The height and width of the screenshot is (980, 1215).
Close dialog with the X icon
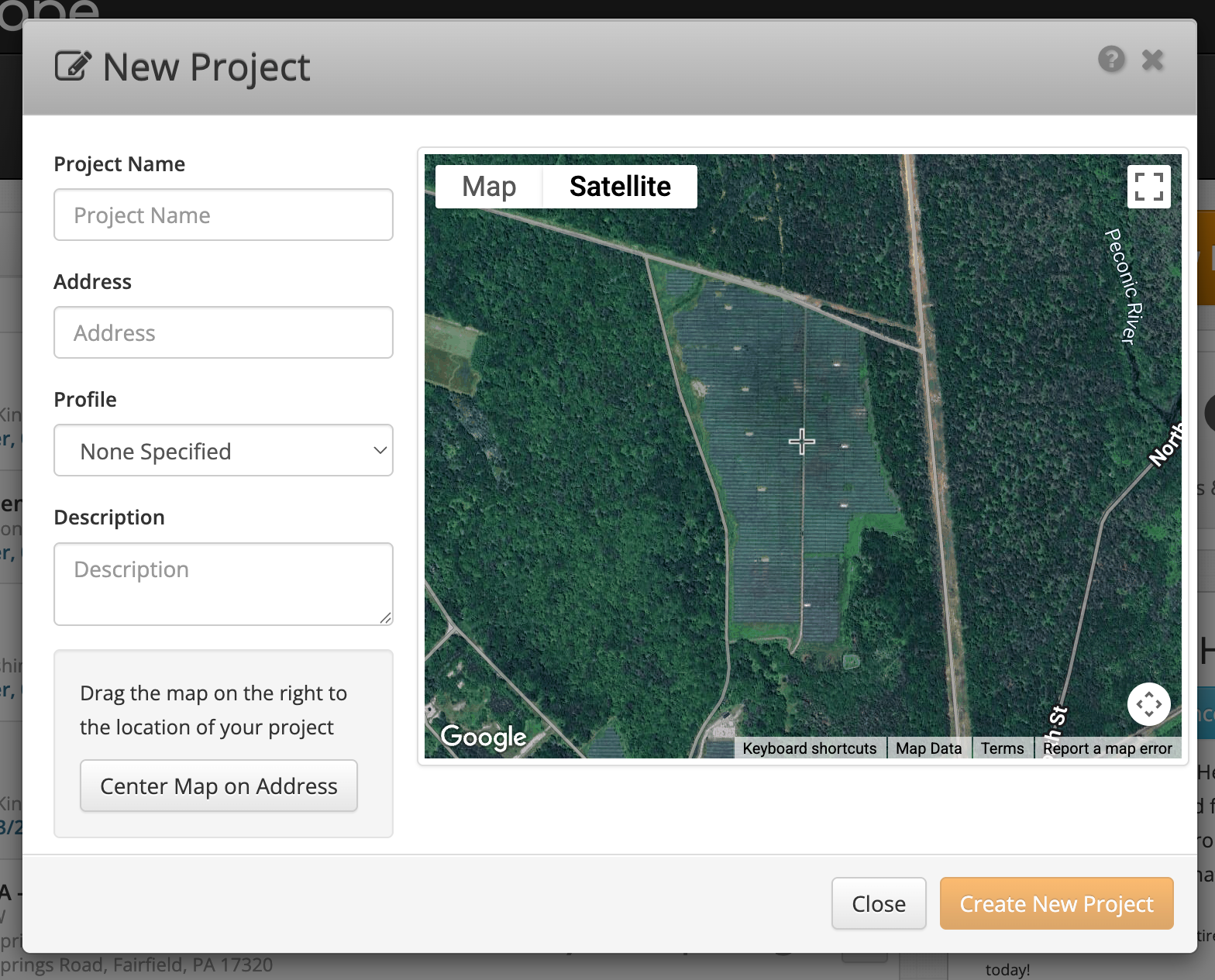(1152, 60)
